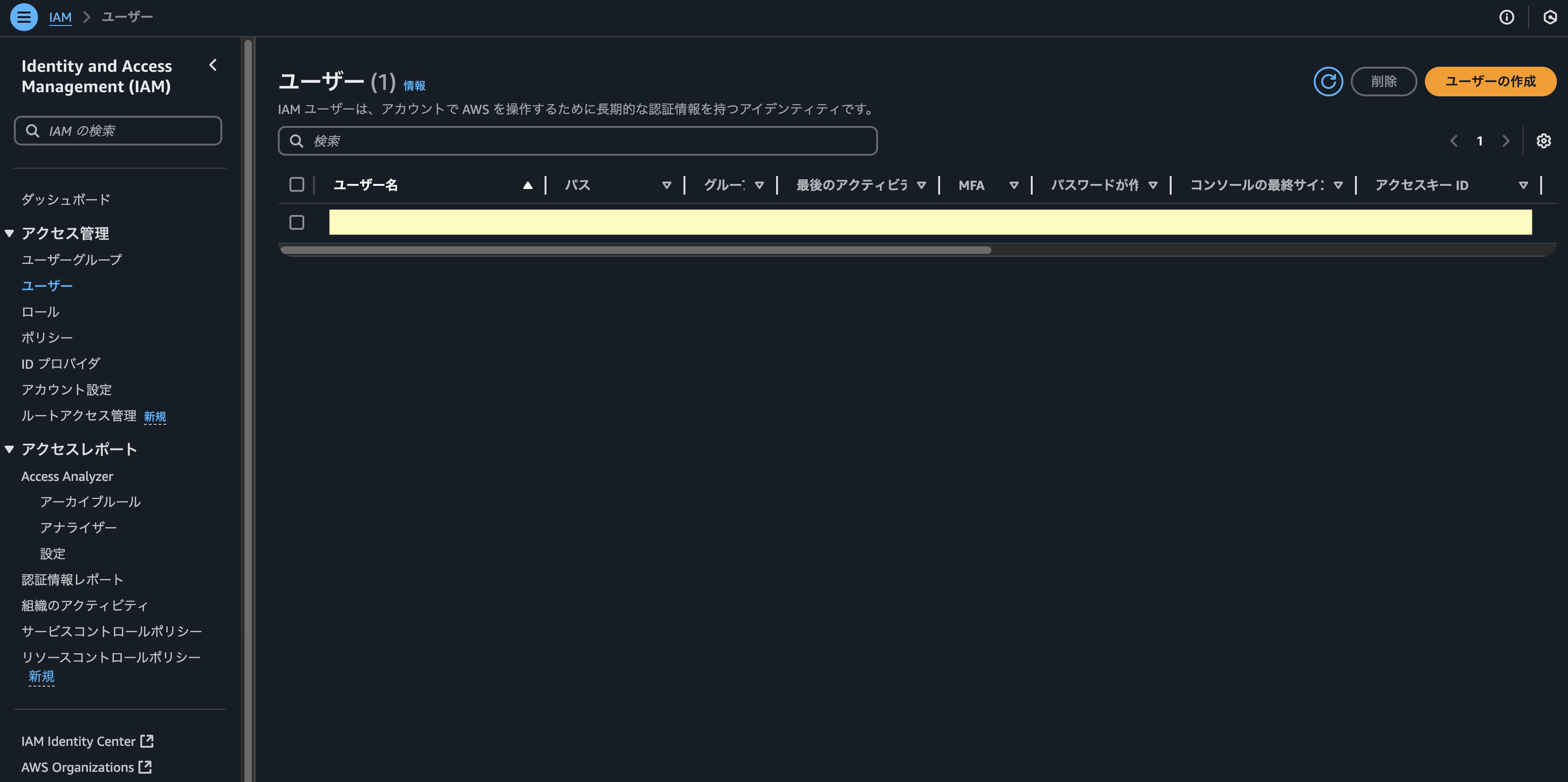The width and height of the screenshot is (1568, 782).
Task: Sort by アクセスキー ID column arrow
Action: tap(1522, 185)
